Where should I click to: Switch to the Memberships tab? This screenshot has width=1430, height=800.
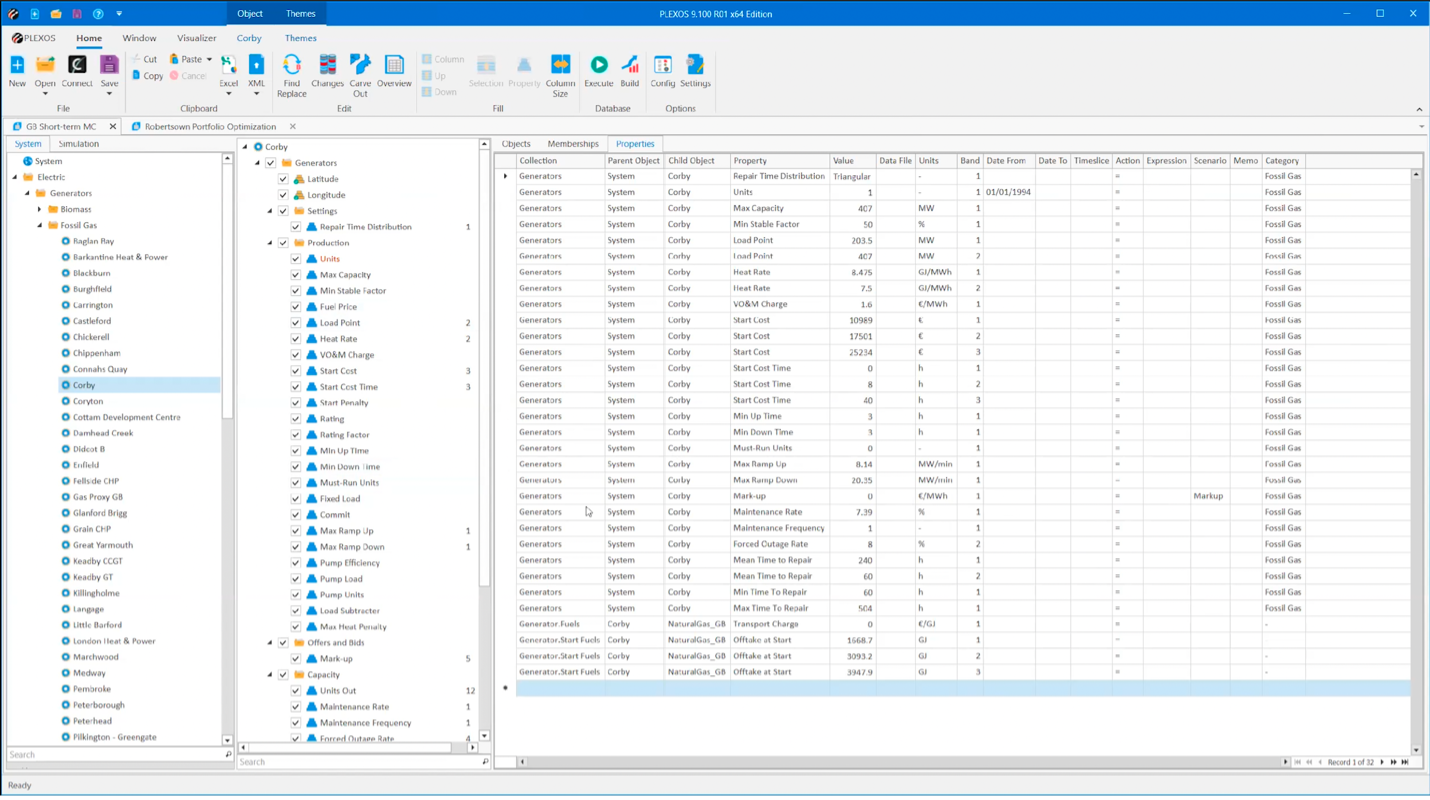point(572,143)
